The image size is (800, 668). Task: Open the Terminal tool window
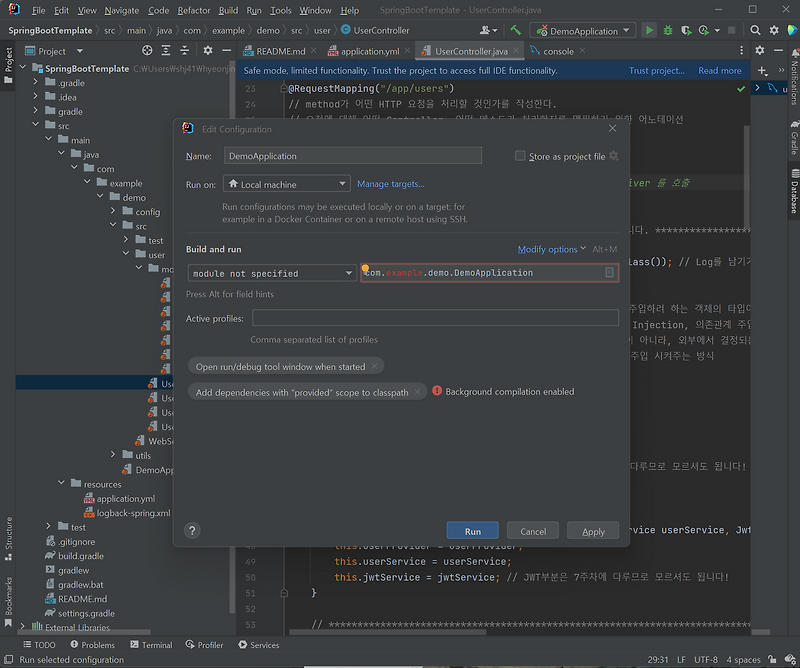coord(157,645)
